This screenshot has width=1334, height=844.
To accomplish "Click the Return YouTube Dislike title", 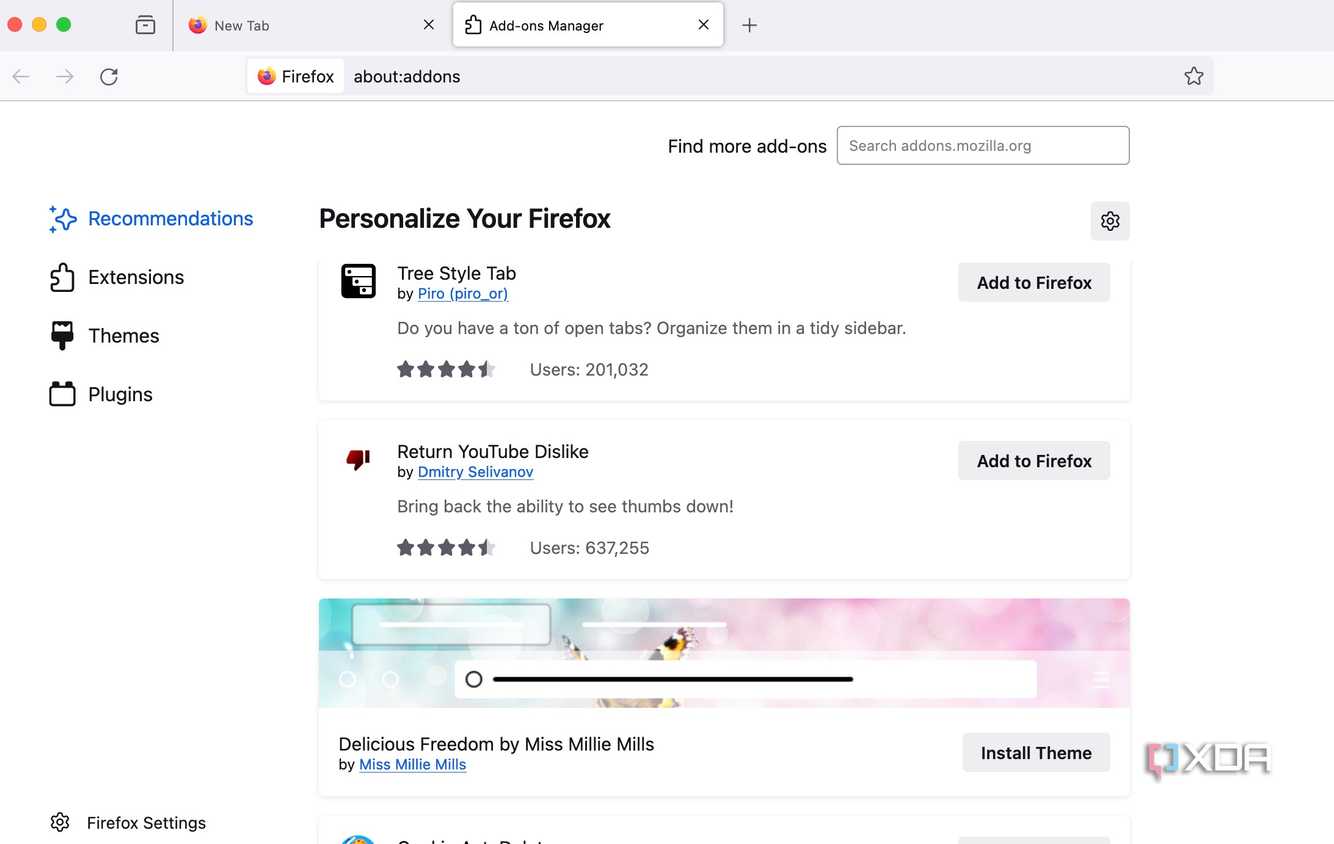I will point(493,451).
